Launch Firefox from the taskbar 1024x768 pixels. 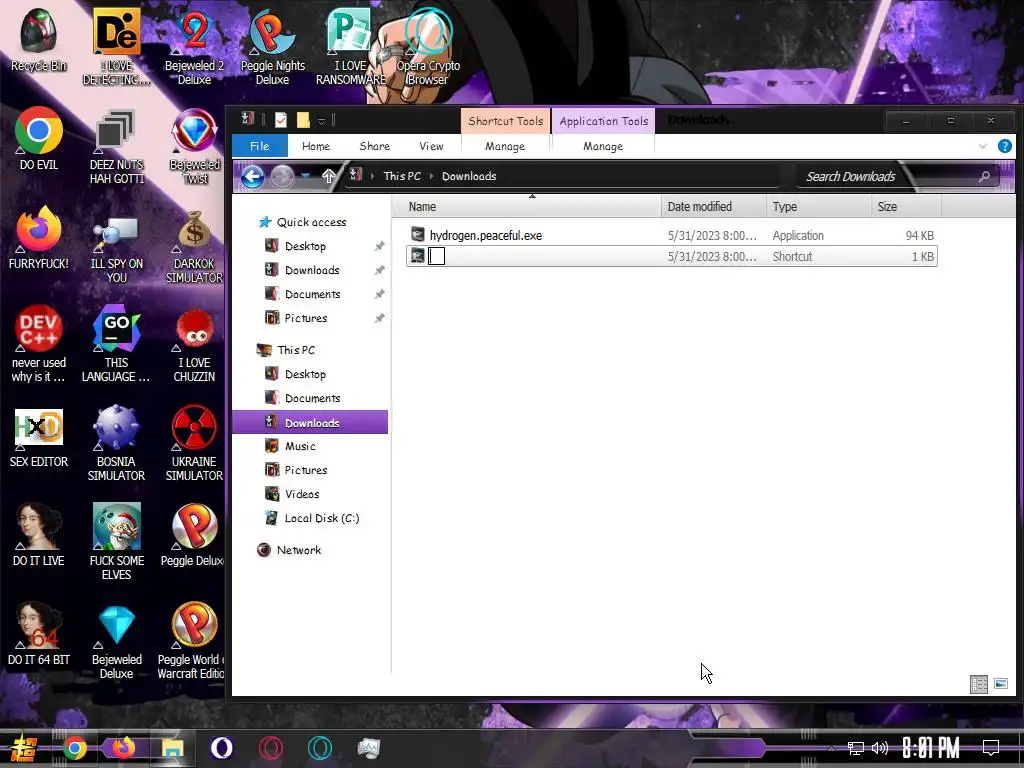[123, 748]
